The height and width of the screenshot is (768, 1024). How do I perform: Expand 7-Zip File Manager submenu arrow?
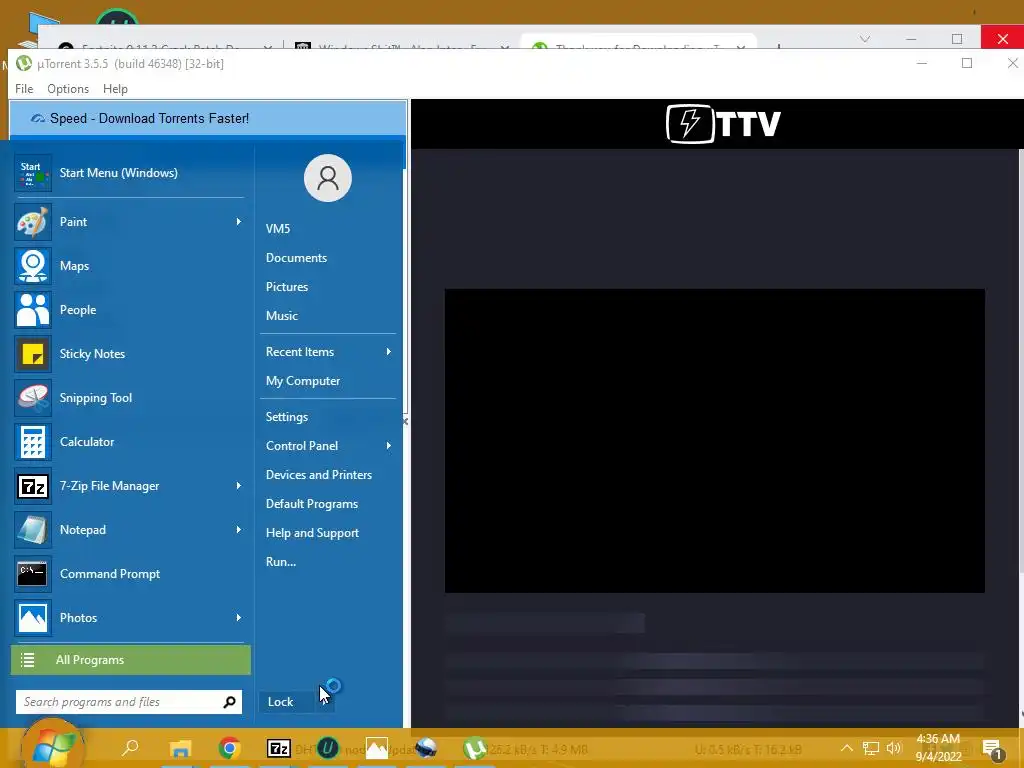pyautogui.click(x=238, y=486)
